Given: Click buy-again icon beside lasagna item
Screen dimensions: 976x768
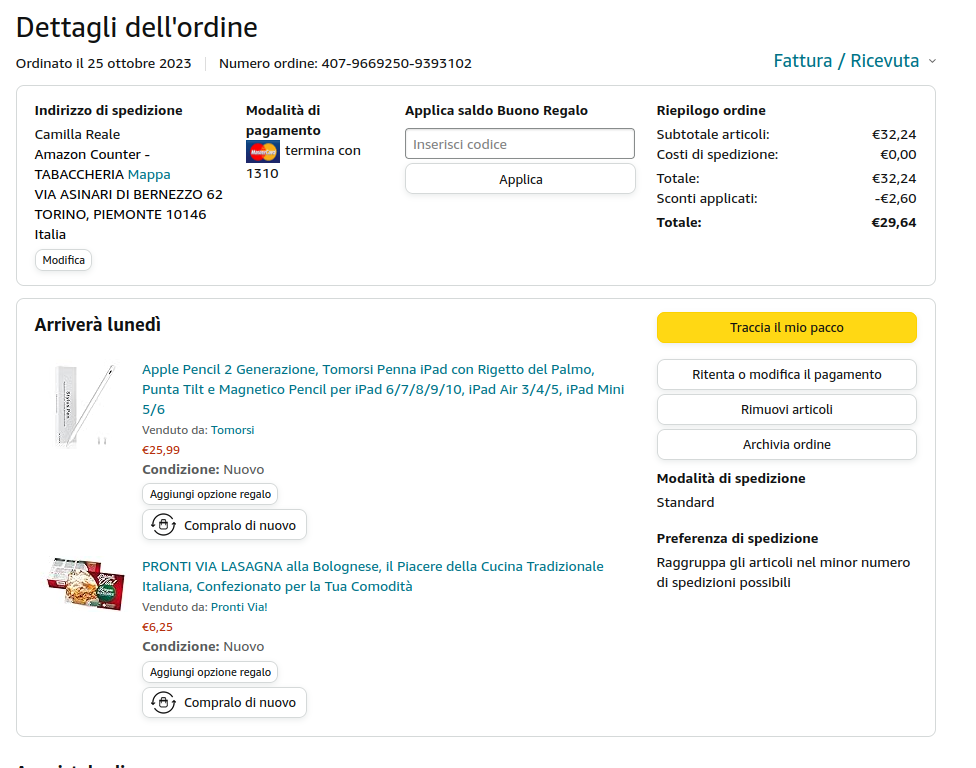Looking at the screenshot, I should click(x=163, y=703).
